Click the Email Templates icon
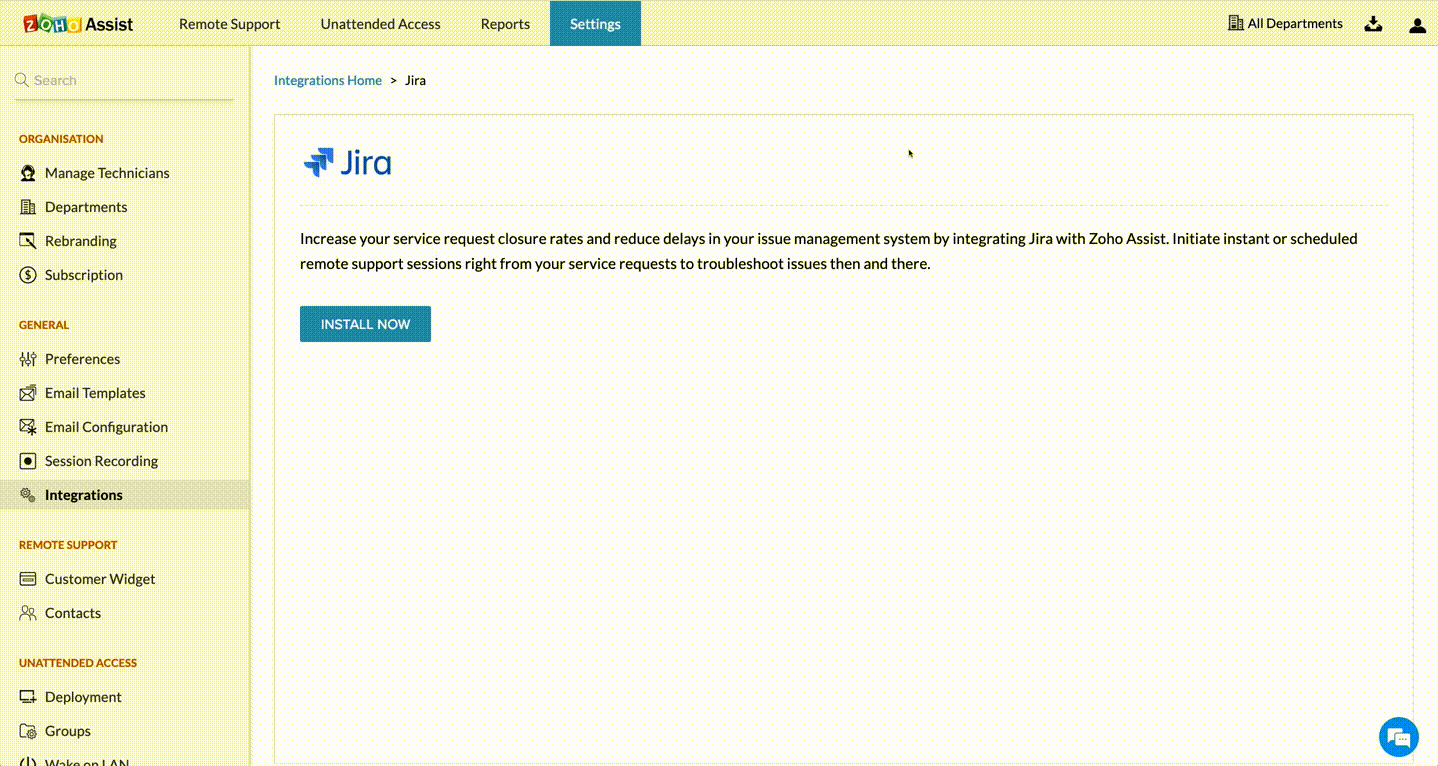Screen dimensions: 1438x766 point(28,393)
